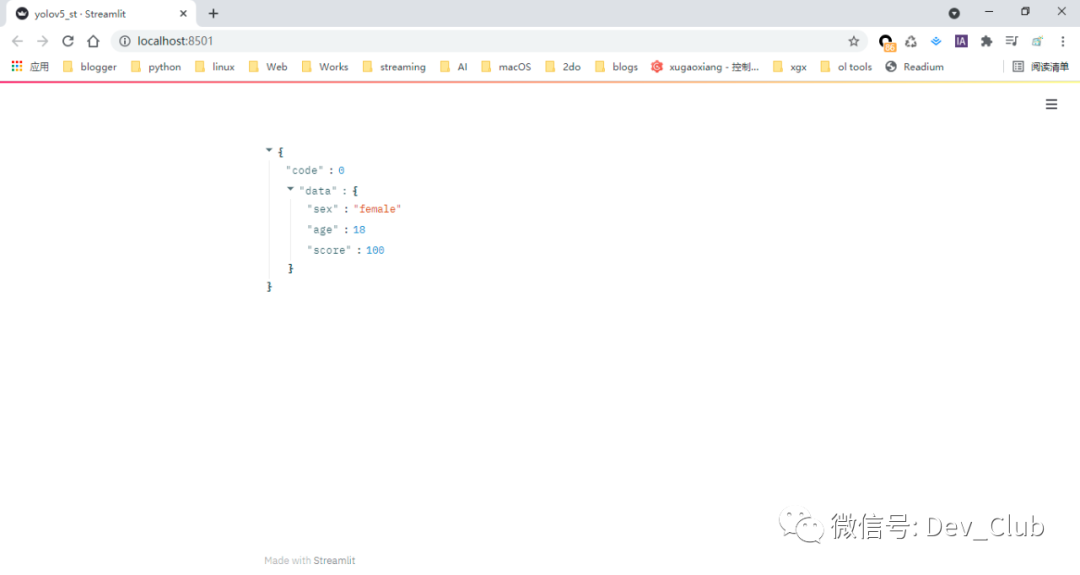1080x575 pixels.
Task: Open the media control playlist icon
Action: (1011, 41)
